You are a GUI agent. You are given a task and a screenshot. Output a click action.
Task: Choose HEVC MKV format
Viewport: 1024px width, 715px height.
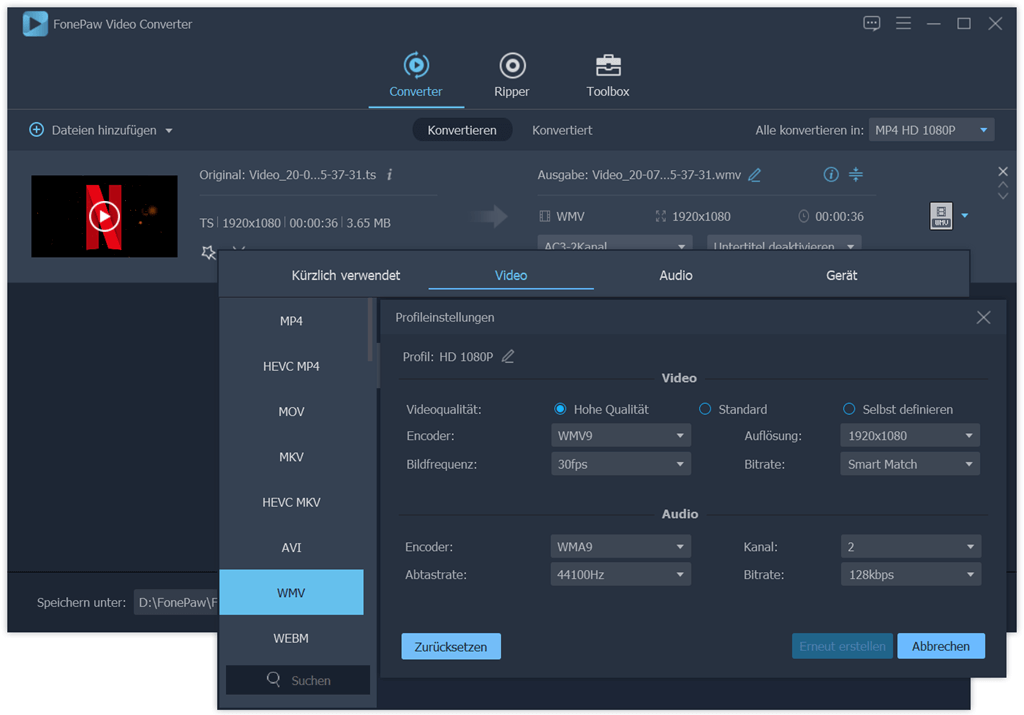click(291, 502)
